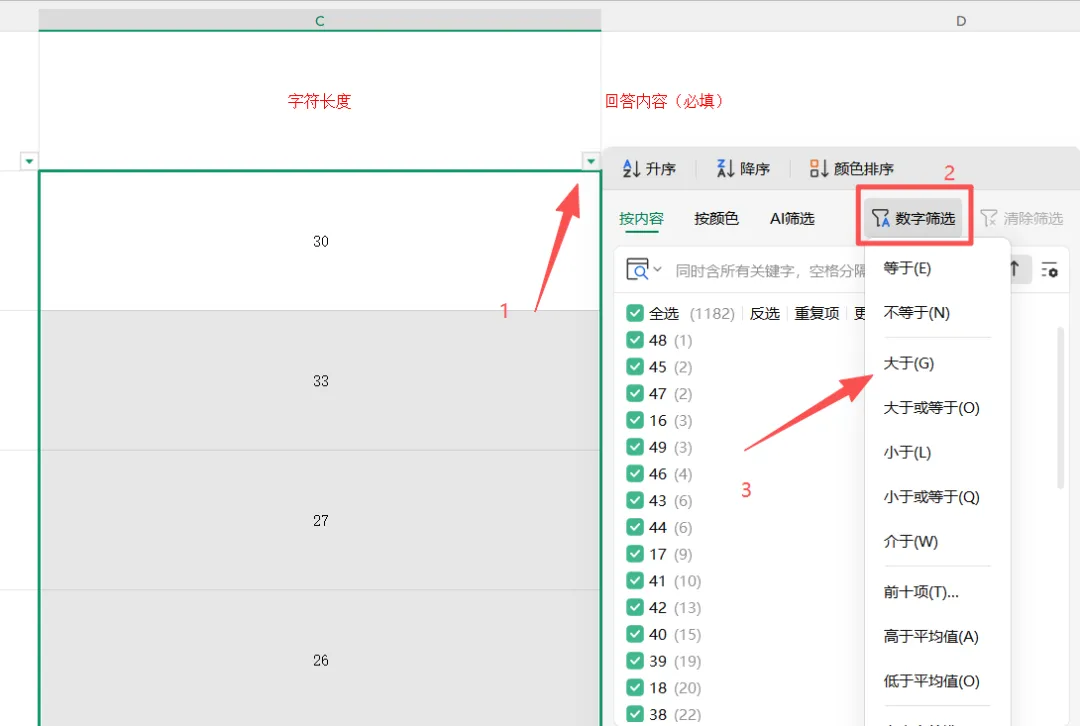
Task: Switch to the AI筛选 tab
Action: click(792, 219)
